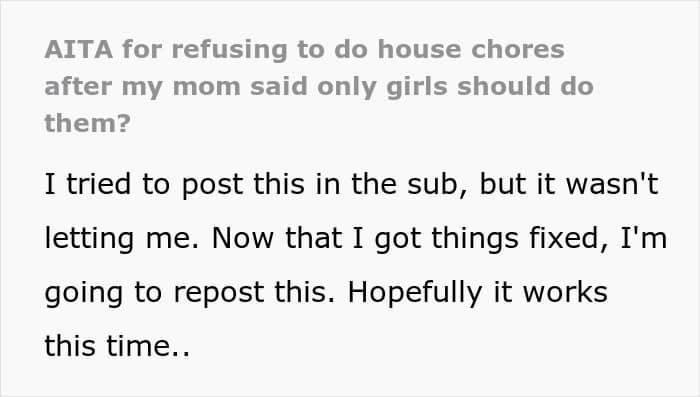Click the word 'Now' in the body
Image resolution: width=700 pixels, height=397 pixels.
(x=242, y=238)
